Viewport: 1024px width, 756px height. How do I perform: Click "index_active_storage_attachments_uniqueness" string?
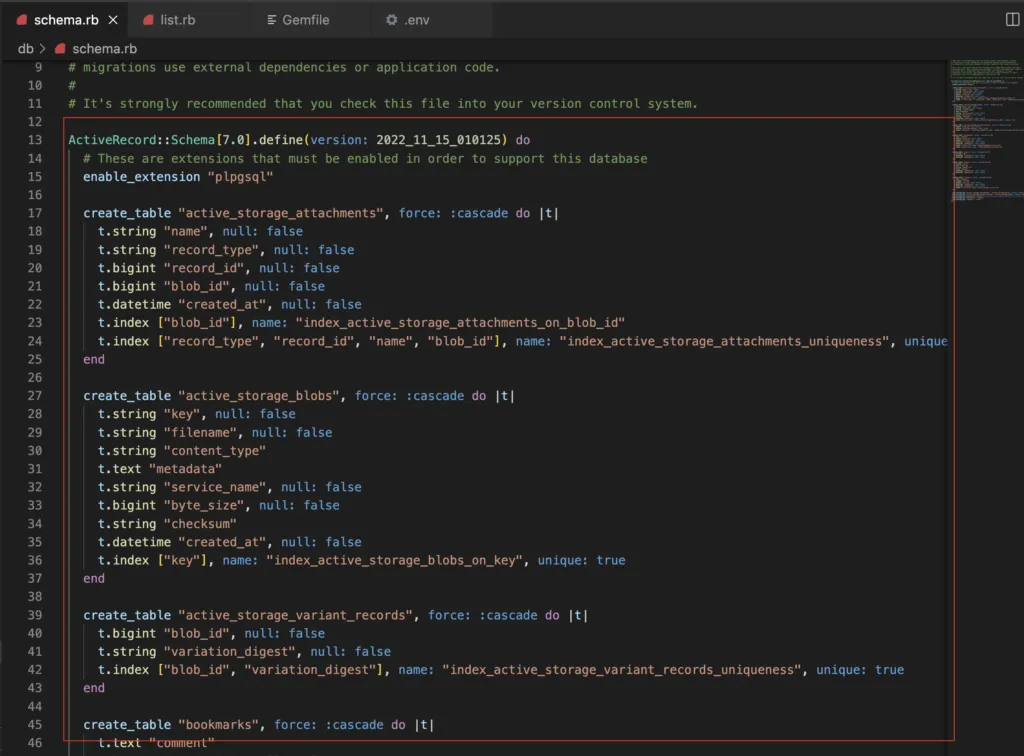pos(724,341)
